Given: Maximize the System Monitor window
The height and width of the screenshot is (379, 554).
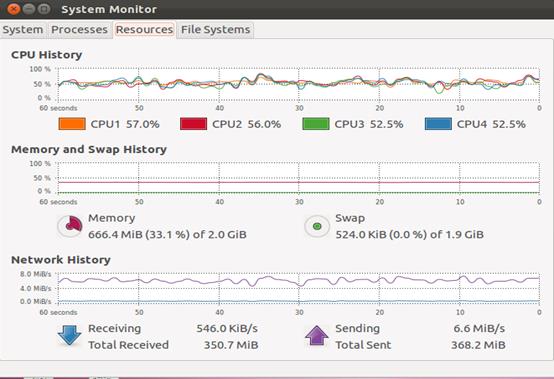Looking at the screenshot, I should (44, 9).
